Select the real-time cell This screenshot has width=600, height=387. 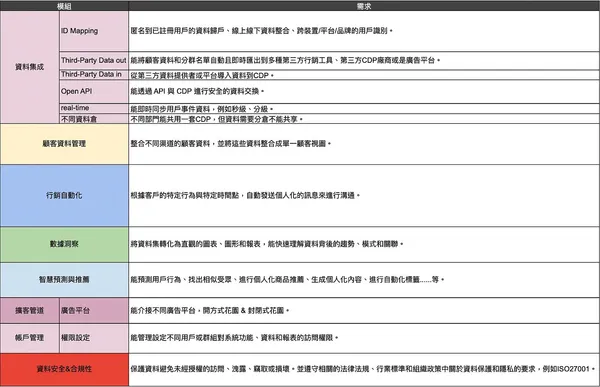click(94, 108)
